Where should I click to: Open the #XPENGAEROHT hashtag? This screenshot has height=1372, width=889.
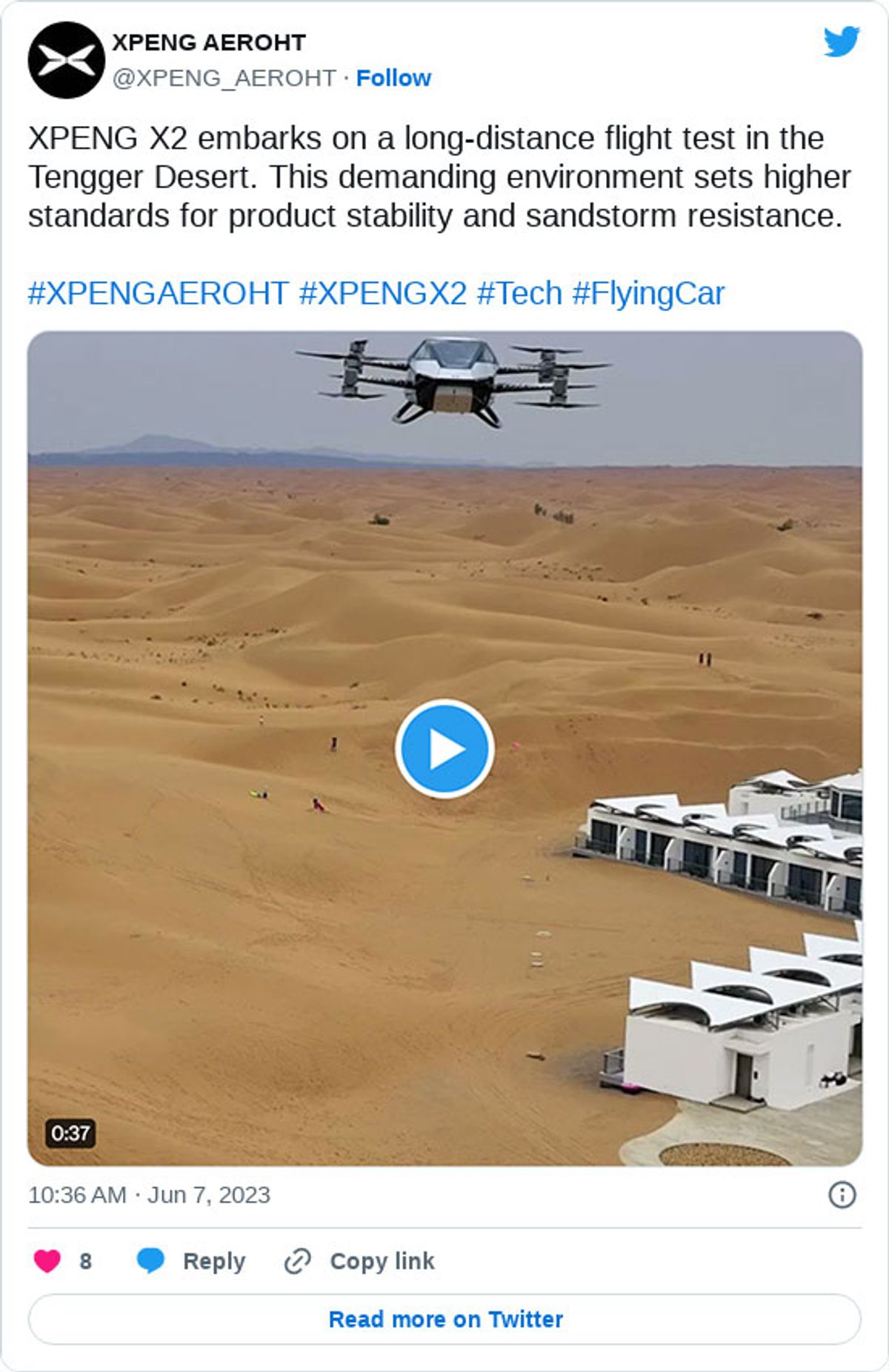(158, 293)
